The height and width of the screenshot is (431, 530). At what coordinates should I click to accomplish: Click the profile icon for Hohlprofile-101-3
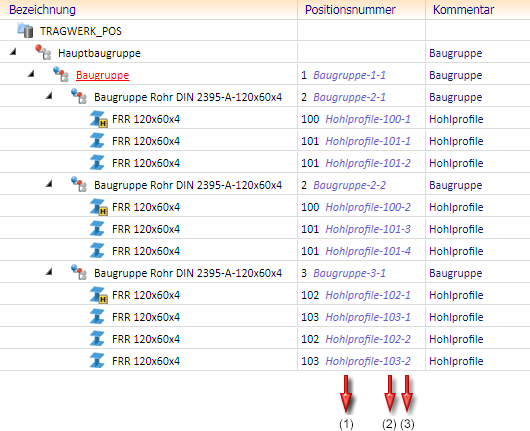click(97, 229)
